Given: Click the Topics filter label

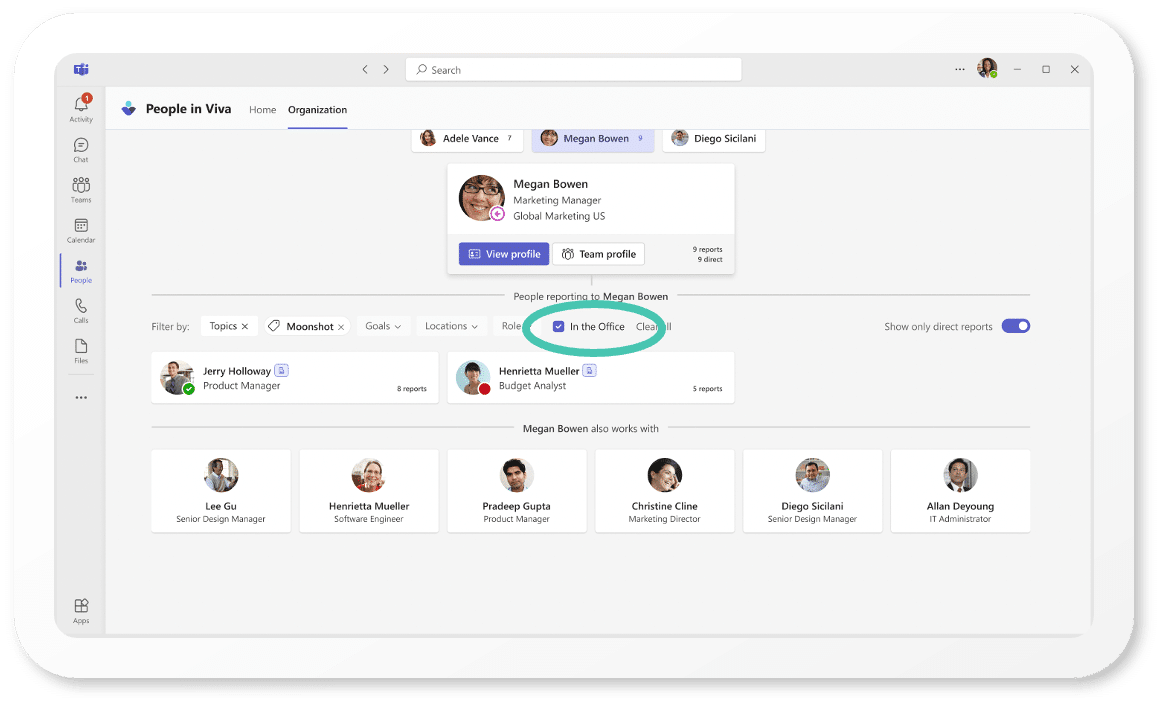Looking at the screenshot, I should pos(223,326).
